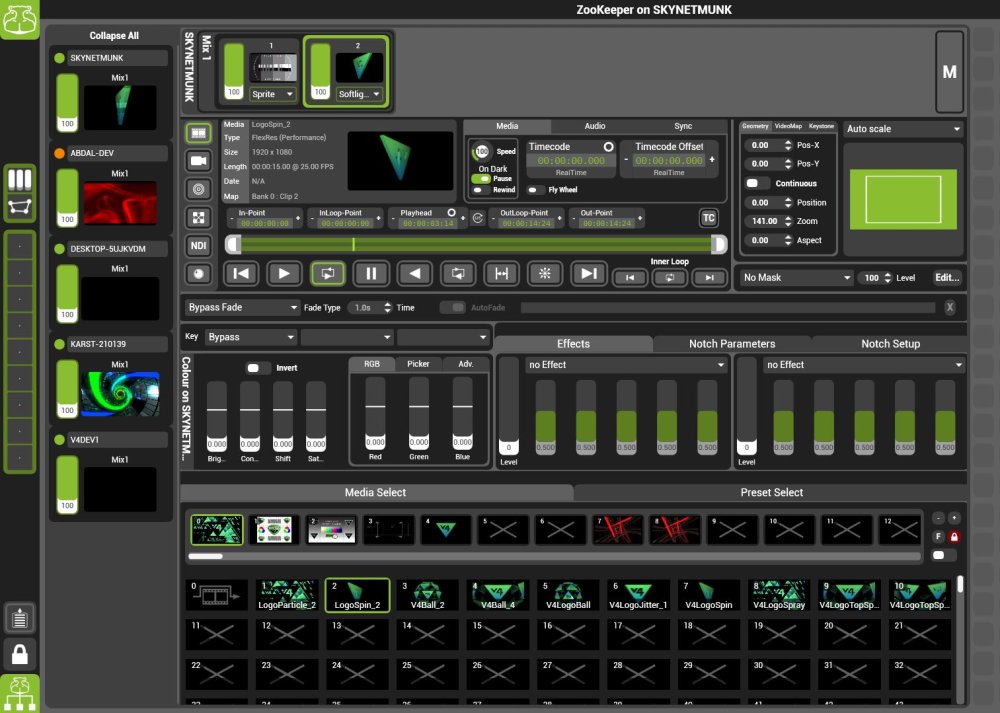Click the TC timecode button
The width and height of the screenshot is (1000, 713).
click(708, 218)
